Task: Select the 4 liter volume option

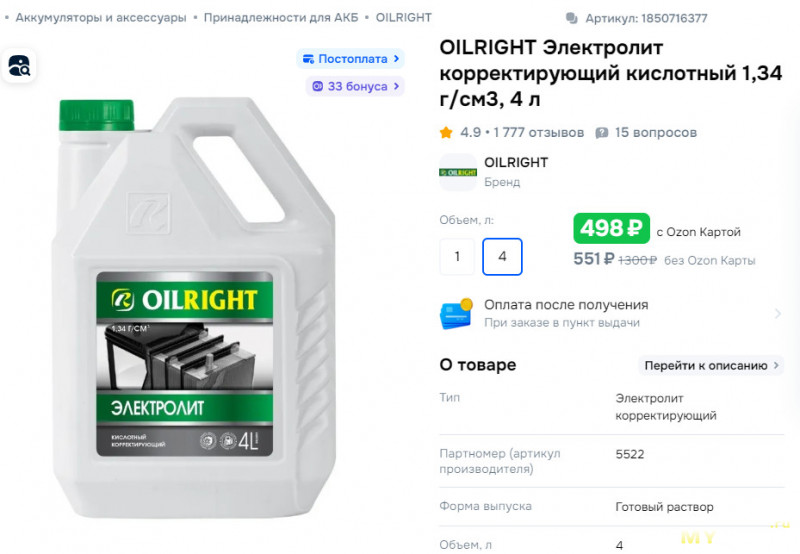Action: point(502,256)
